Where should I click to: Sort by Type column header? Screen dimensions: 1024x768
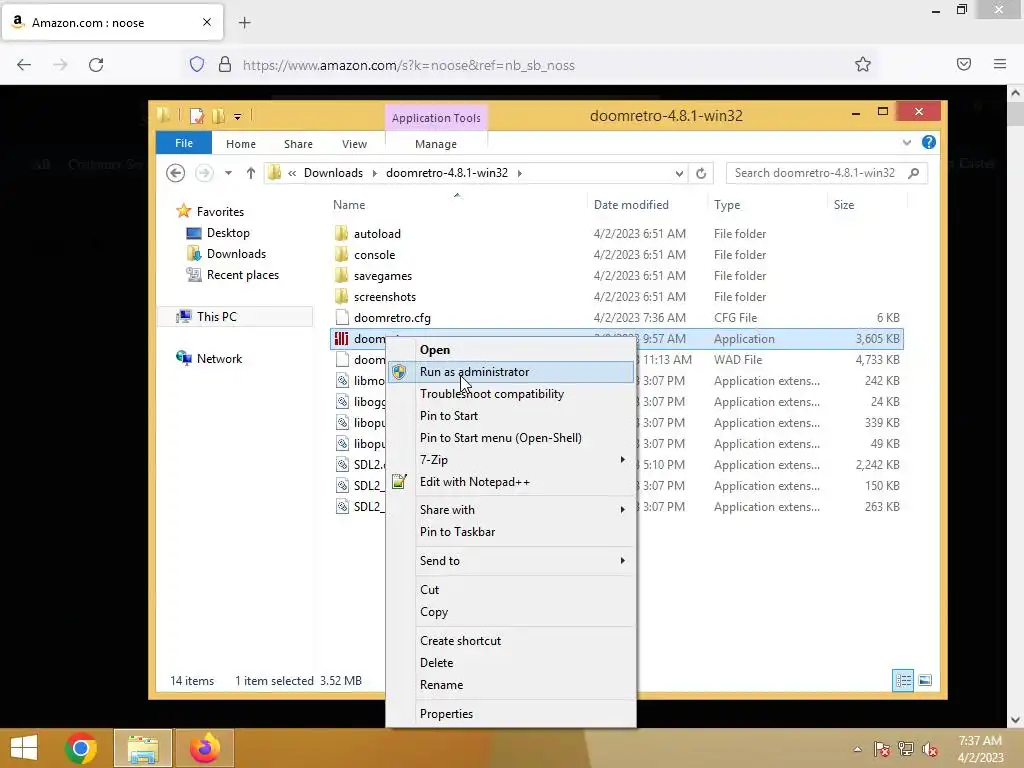pyautogui.click(x=767, y=204)
